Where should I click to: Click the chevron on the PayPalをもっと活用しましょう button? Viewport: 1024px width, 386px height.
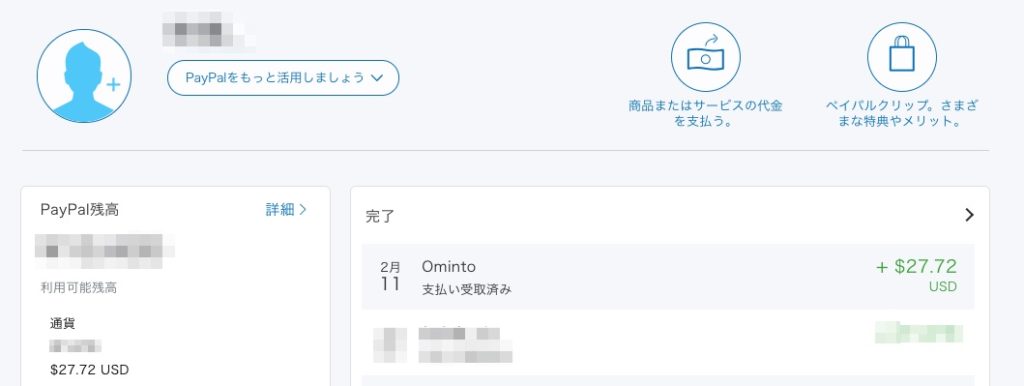[x=376, y=78]
